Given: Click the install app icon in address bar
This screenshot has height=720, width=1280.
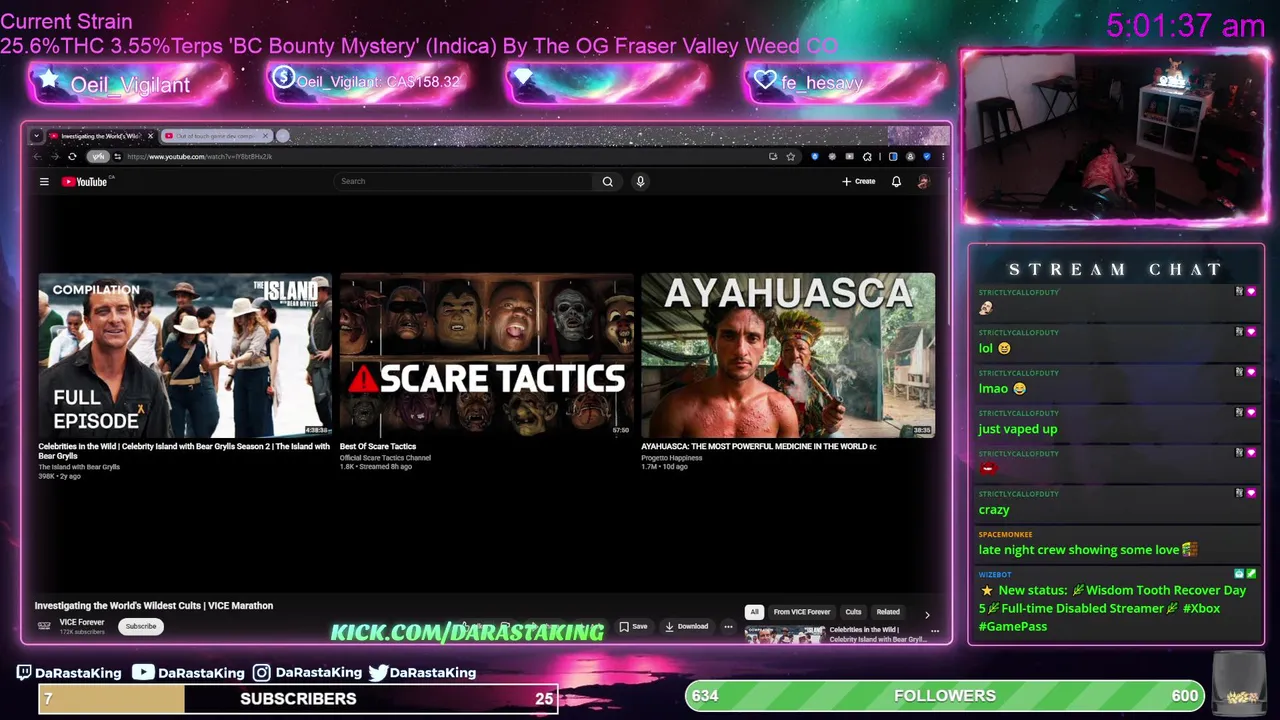Looking at the screenshot, I should pyautogui.click(x=773, y=156).
